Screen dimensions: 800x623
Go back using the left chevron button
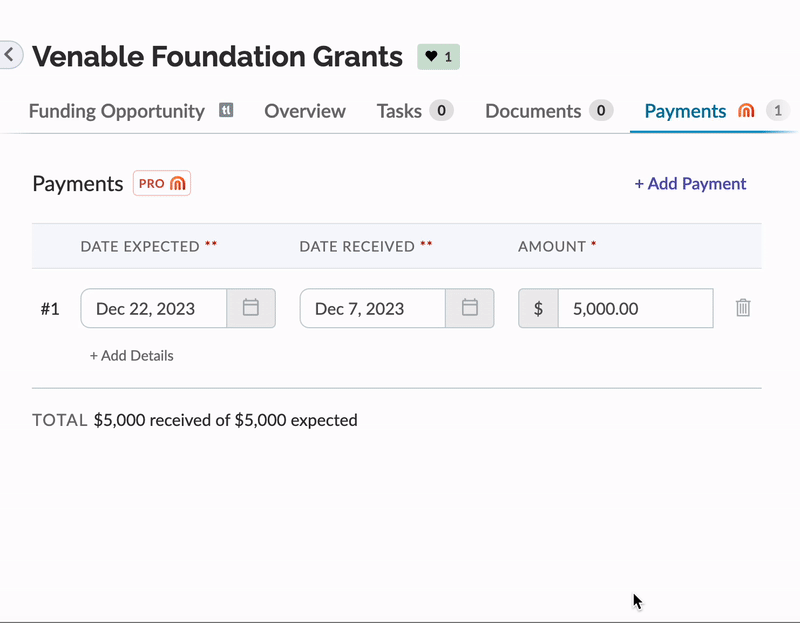[10, 55]
